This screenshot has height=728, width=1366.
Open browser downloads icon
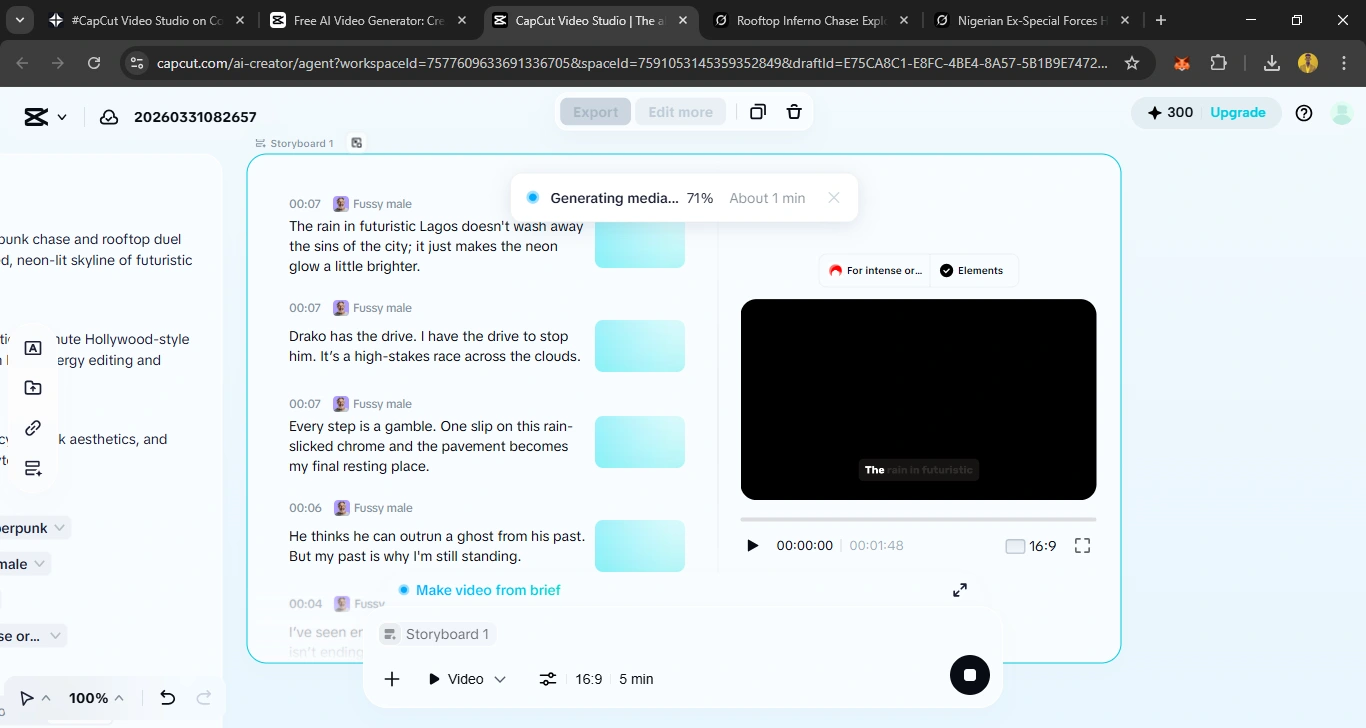(x=1272, y=63)
